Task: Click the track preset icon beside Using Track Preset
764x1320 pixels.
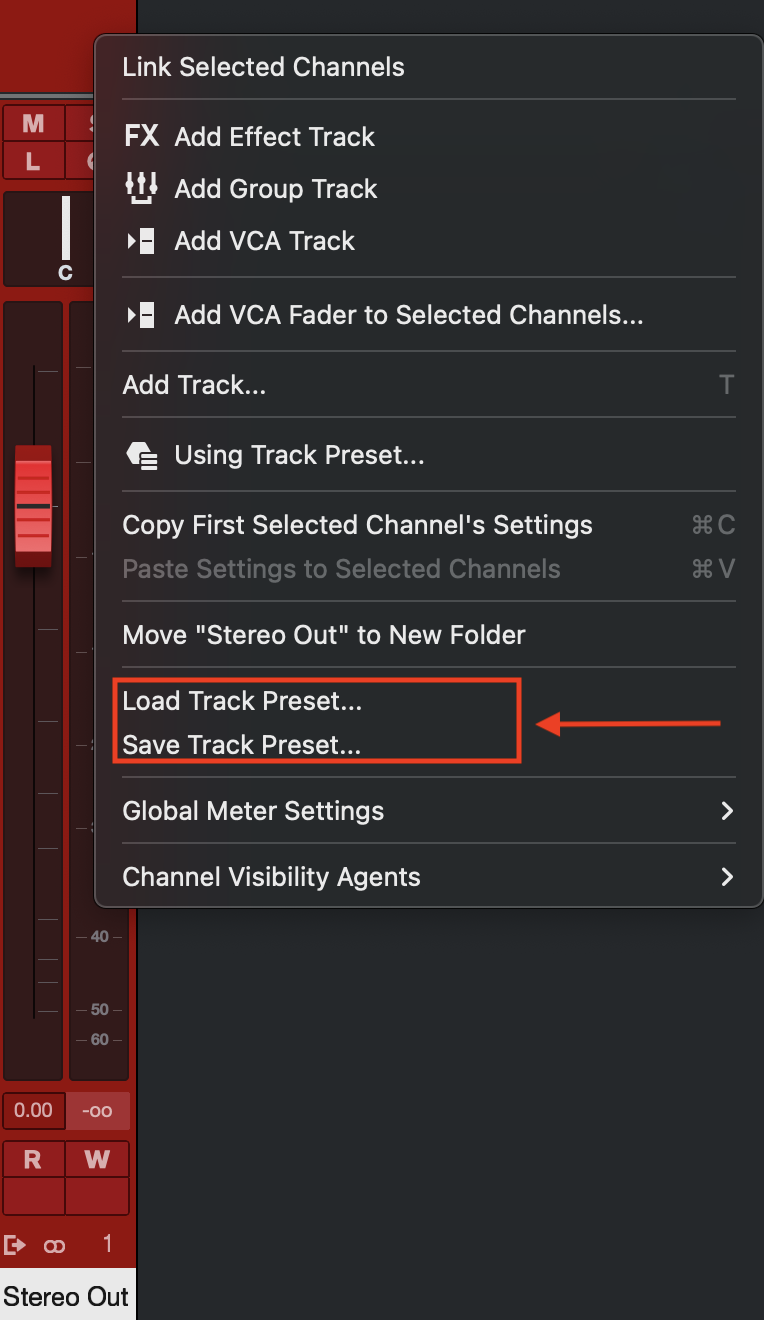Action: (x=141, y=456)
